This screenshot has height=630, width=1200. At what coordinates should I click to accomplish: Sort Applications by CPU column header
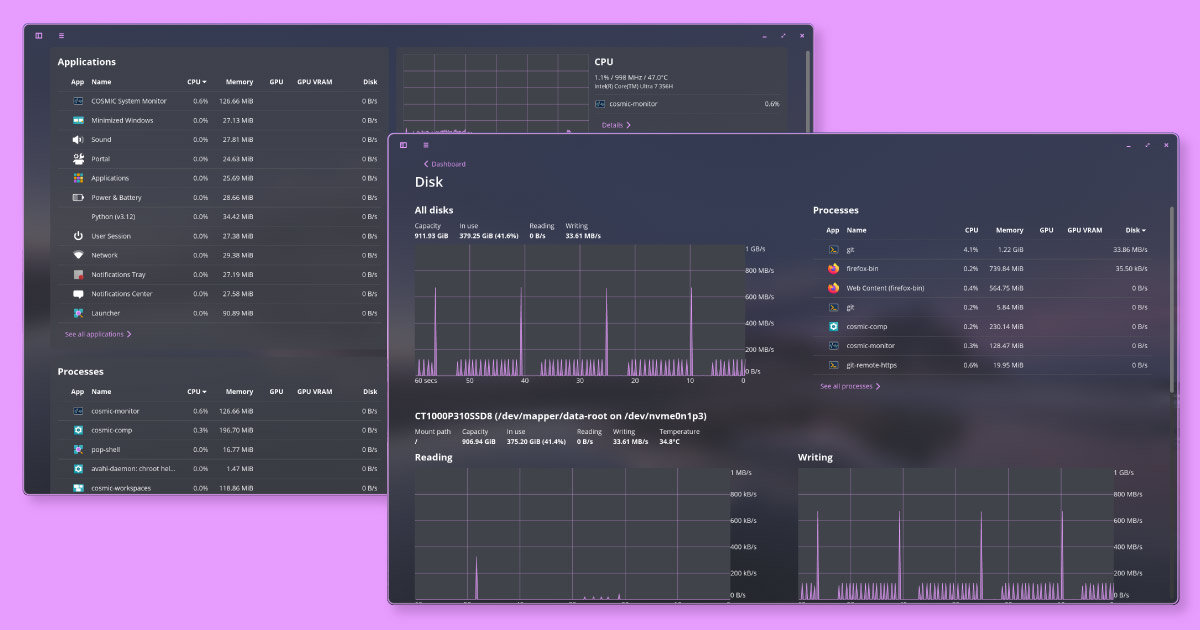[197, 82]
